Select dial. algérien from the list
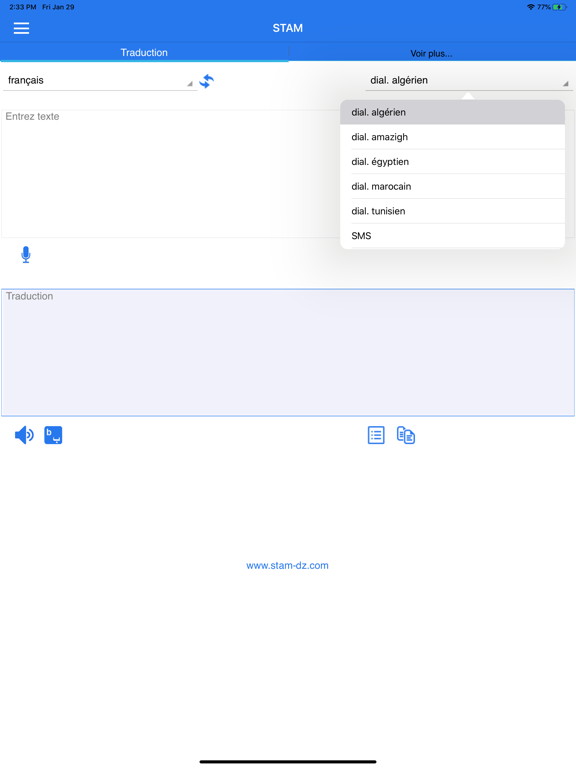The height and width of the screenshot is (768, 576). 453,112
